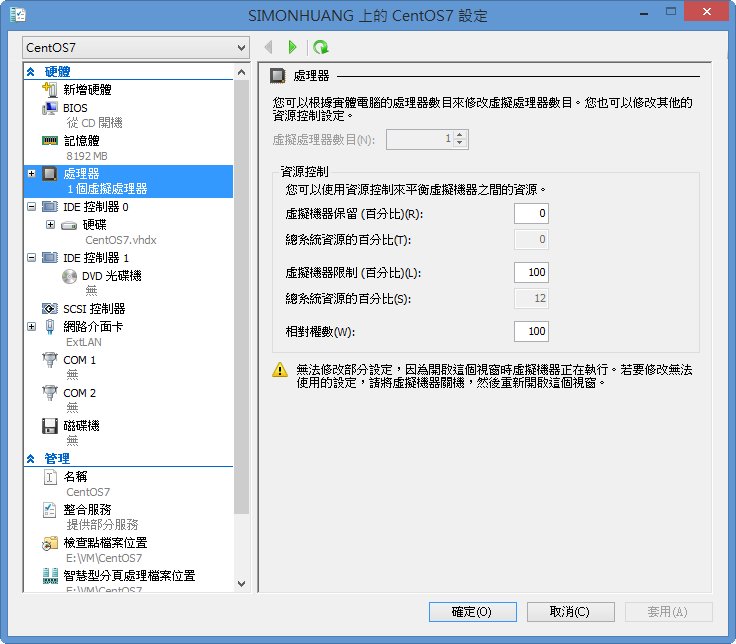Click the 硬碟 hard drive icon

[69, 225]
